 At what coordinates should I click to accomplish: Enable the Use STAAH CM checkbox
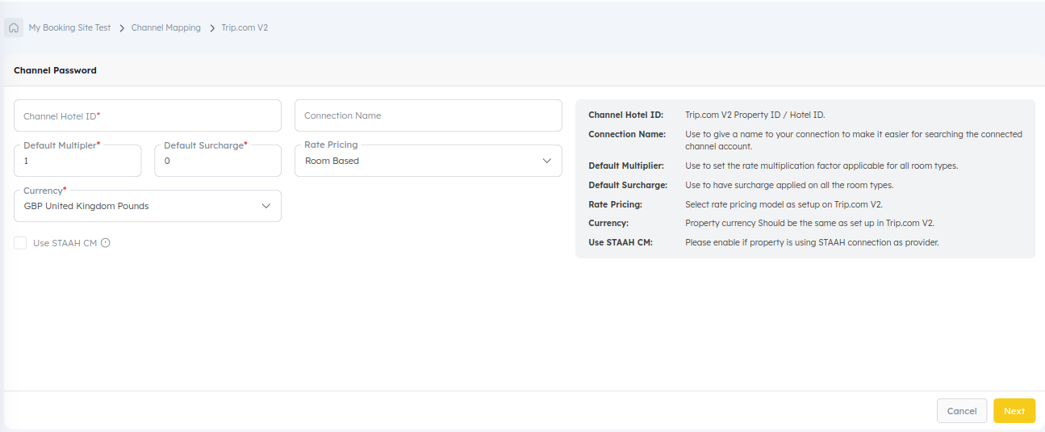pos(20,243)
